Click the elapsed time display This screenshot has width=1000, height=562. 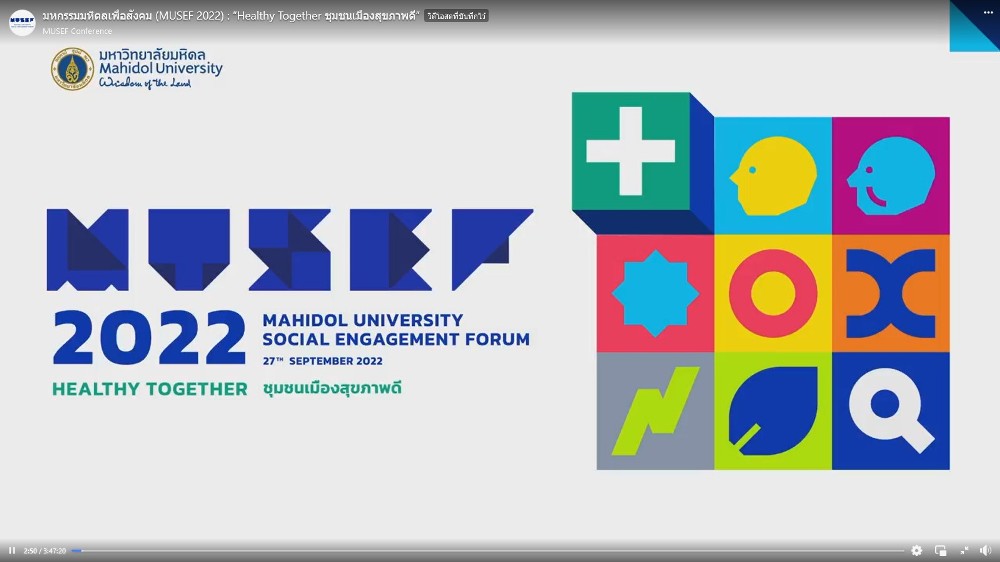pyautogui.click(x=44, y=550)
